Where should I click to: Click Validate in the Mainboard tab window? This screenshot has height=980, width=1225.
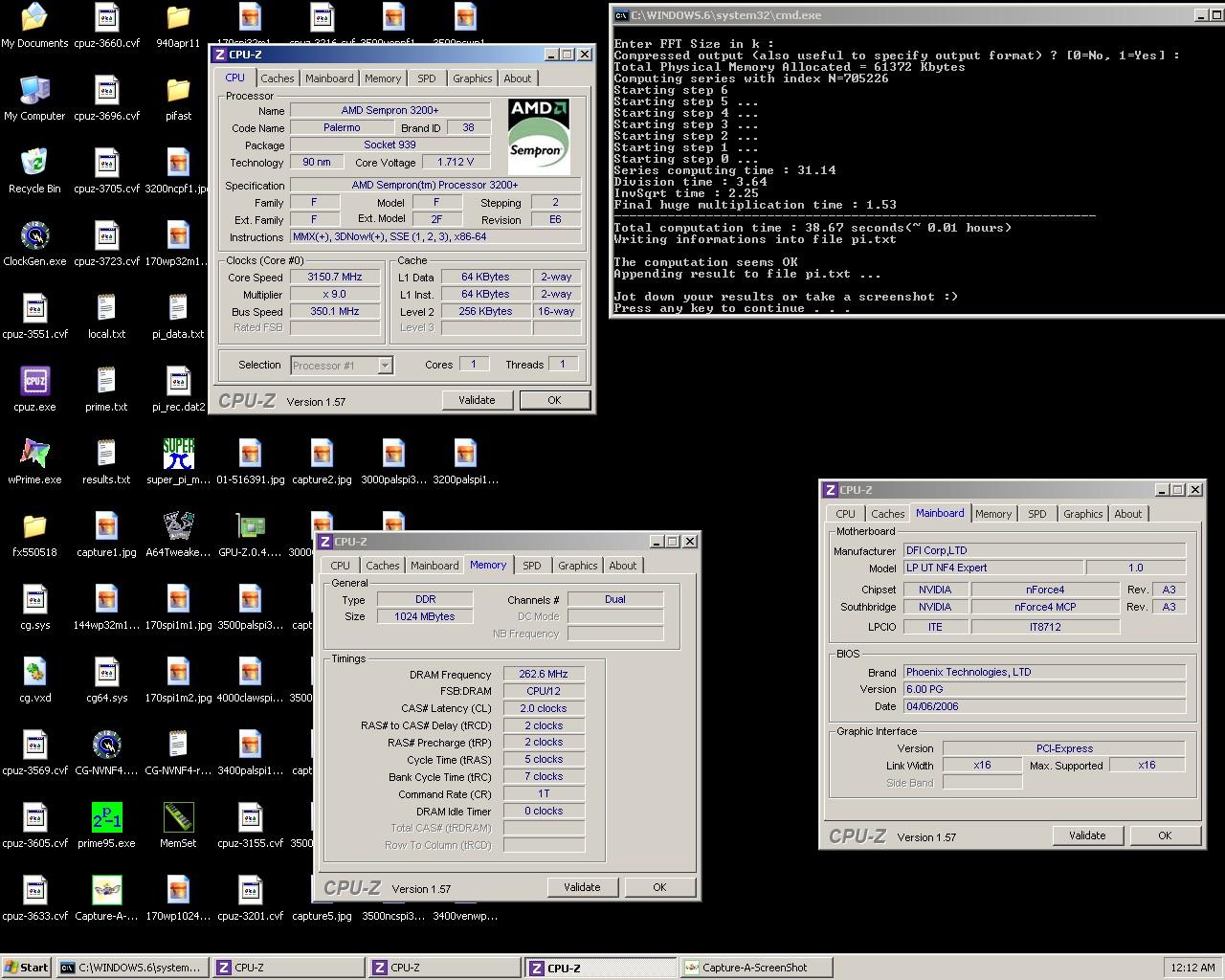(x=1087, y=835)
